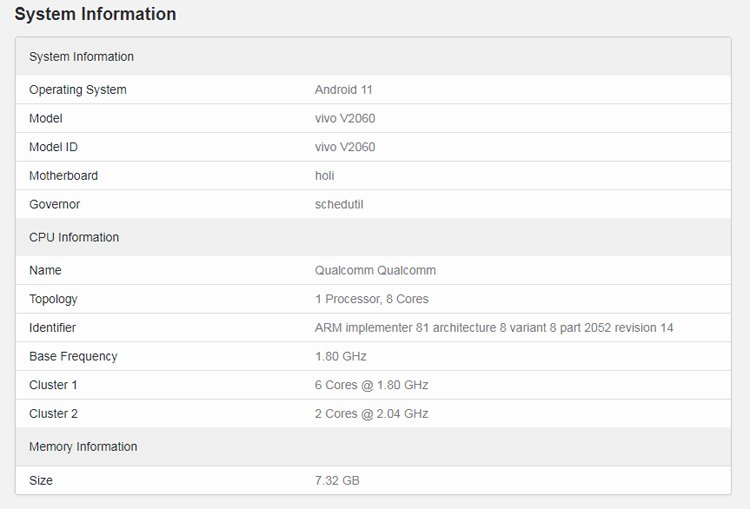Click the Topology row label

tap(53, 299)
